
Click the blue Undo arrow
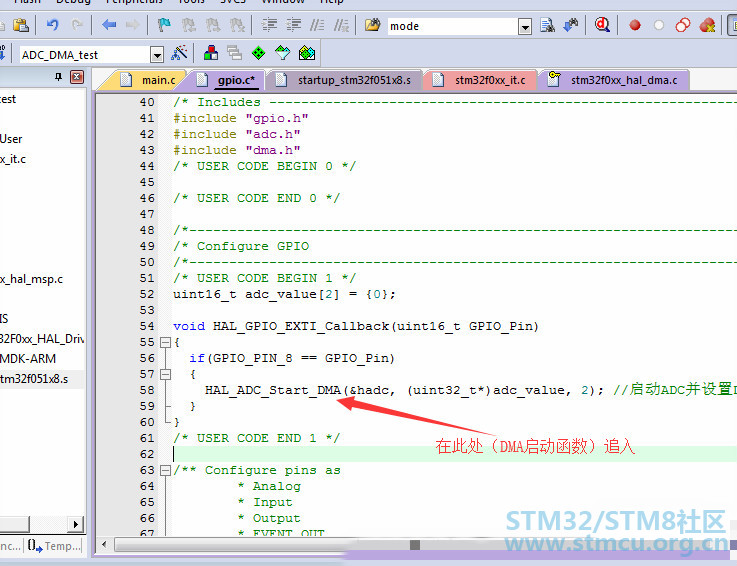[x=52, y=25]
